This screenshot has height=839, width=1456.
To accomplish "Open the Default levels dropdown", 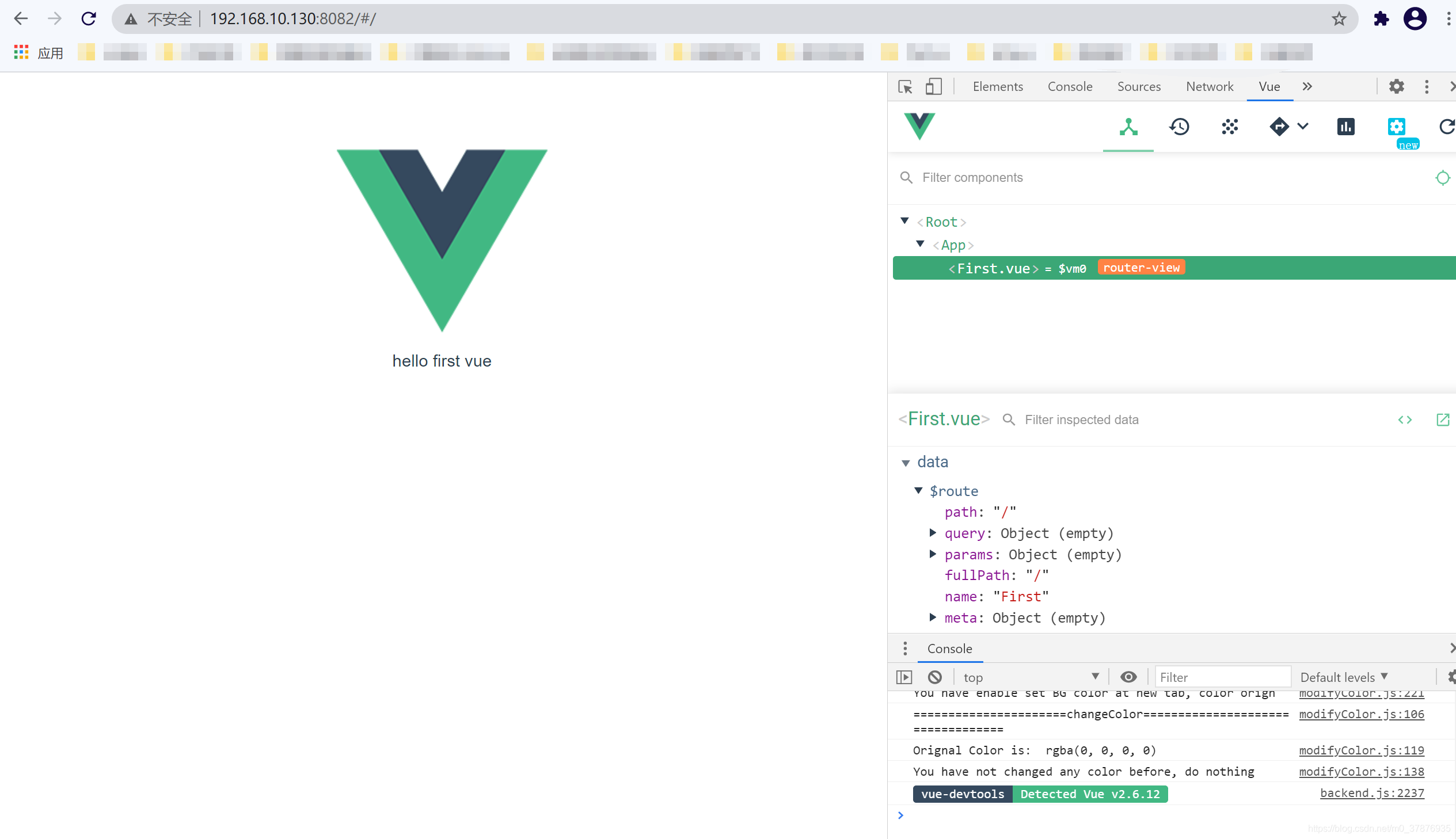I will click(x=1344, y=677).
